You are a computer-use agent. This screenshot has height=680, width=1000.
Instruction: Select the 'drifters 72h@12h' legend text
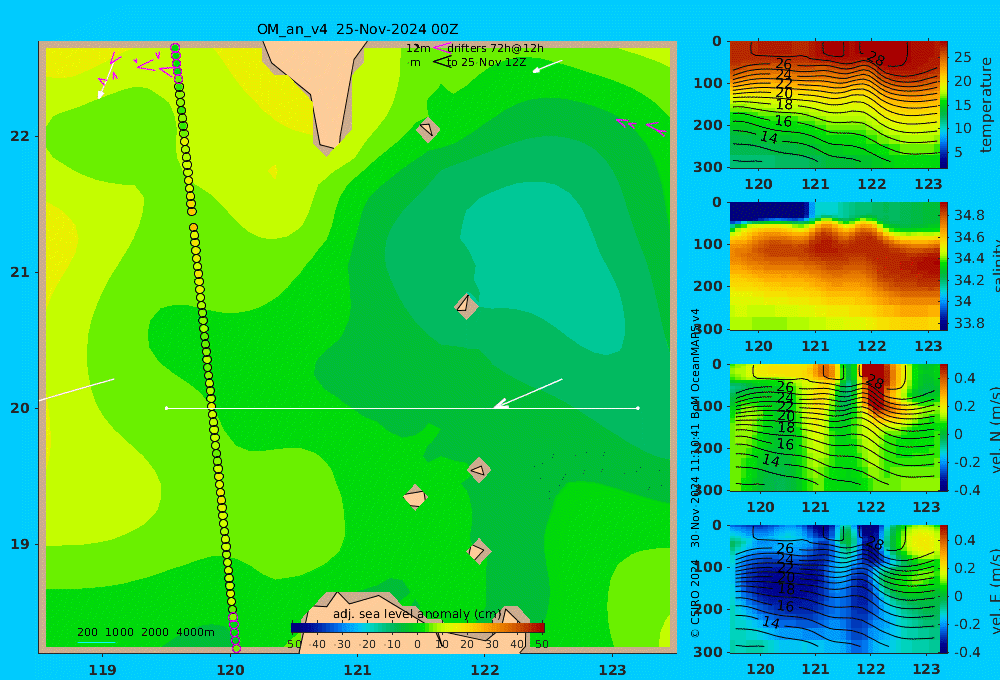(x=496, y=48)
